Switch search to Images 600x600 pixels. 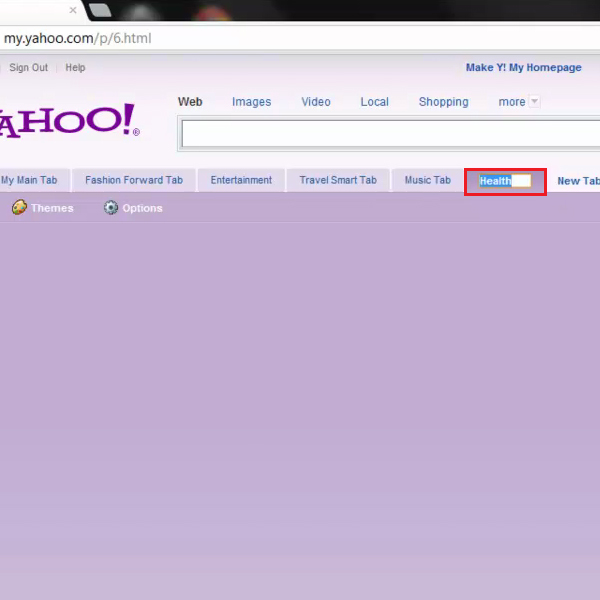point(251,102)
